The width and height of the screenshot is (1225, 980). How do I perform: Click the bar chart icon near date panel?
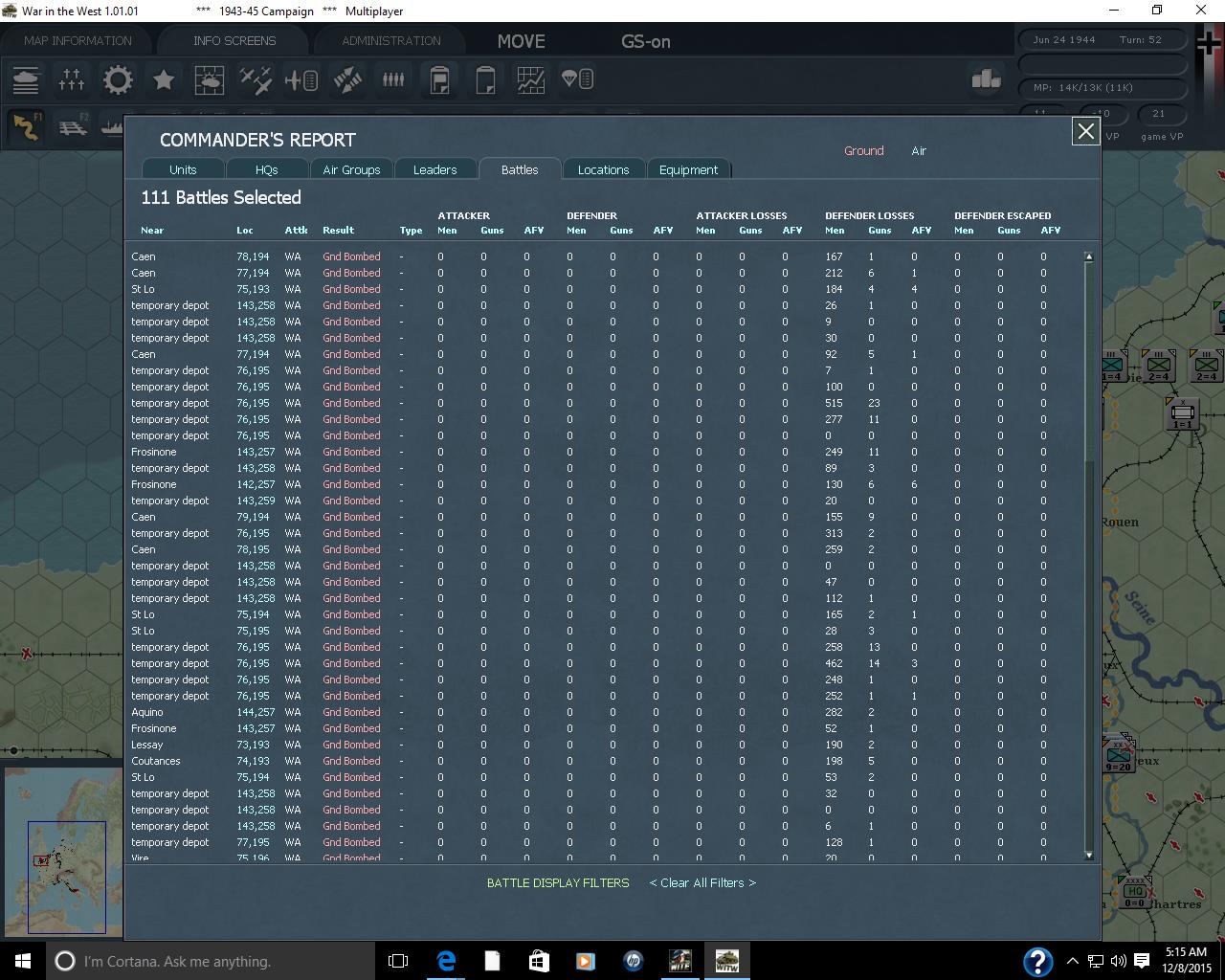[x=986, y=79]
